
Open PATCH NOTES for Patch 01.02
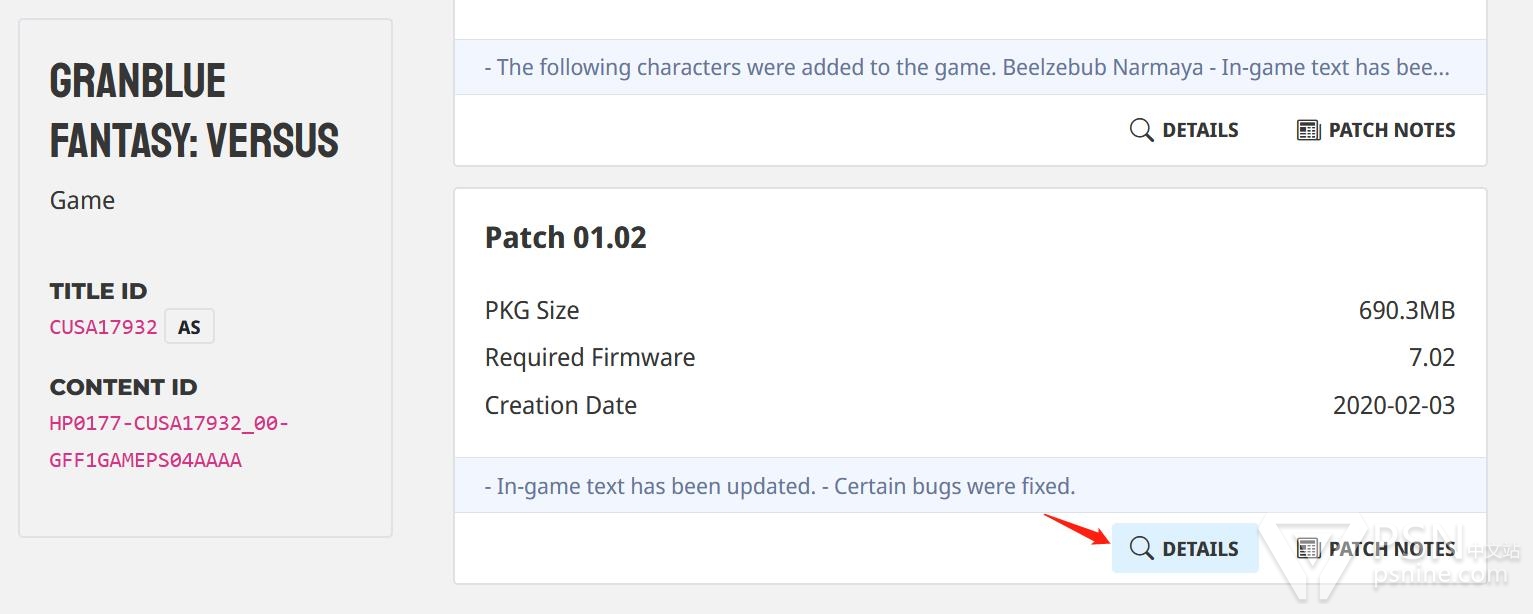coord(1376,548)
